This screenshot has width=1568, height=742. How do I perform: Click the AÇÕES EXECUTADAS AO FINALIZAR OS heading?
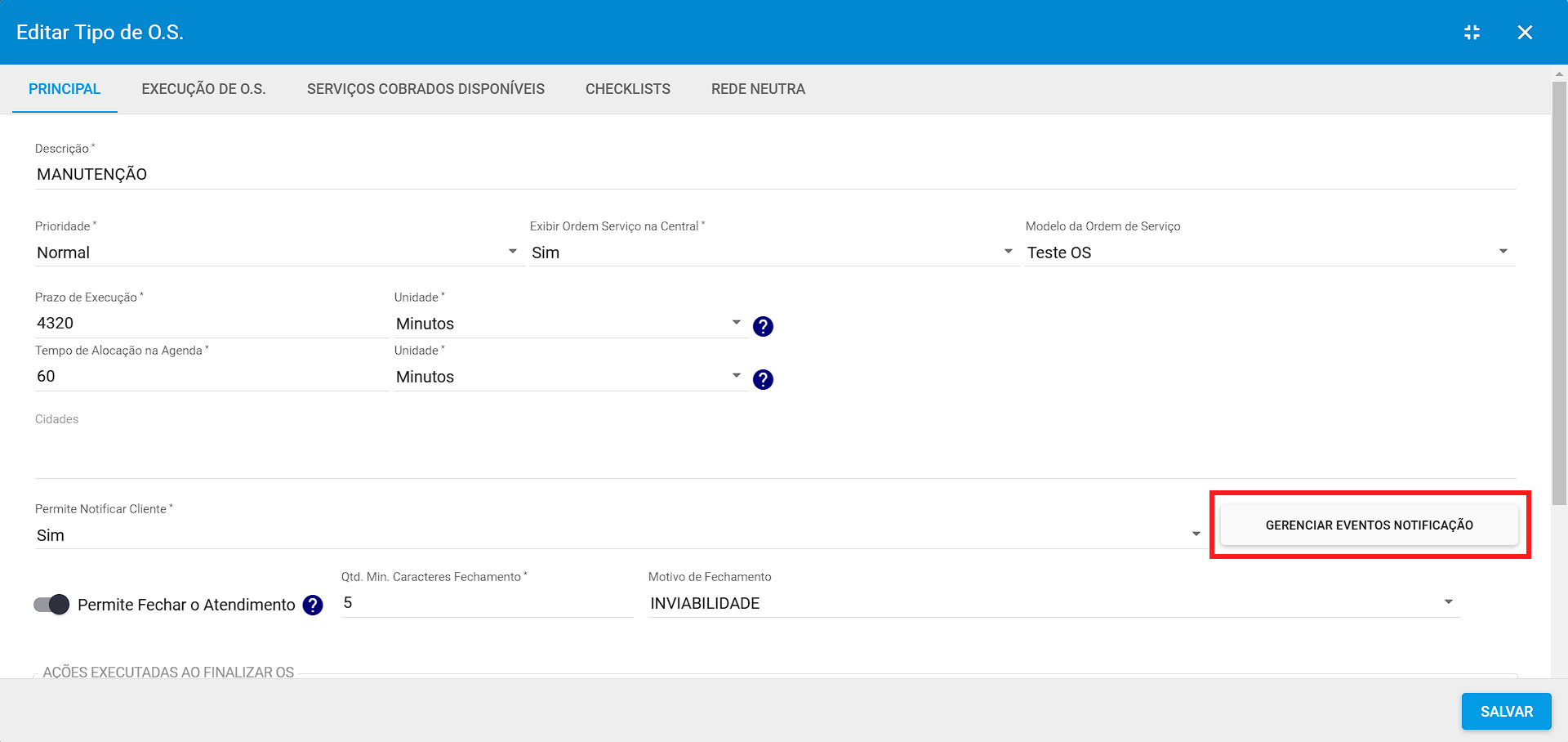(168, 672)
